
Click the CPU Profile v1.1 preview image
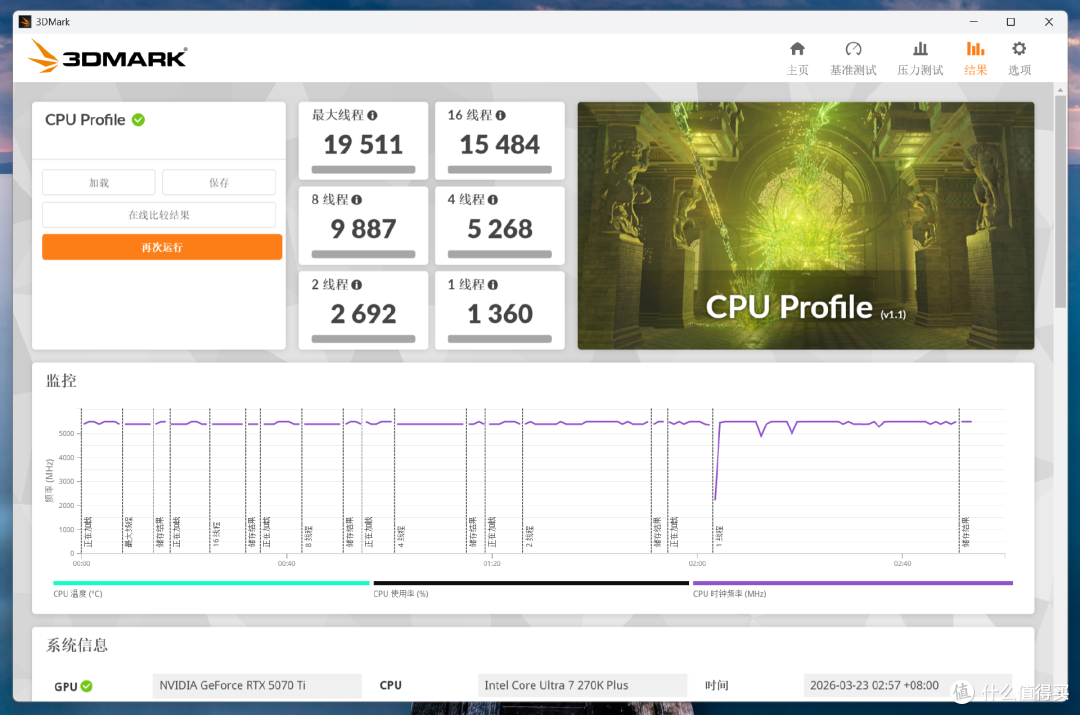[806, 226]
